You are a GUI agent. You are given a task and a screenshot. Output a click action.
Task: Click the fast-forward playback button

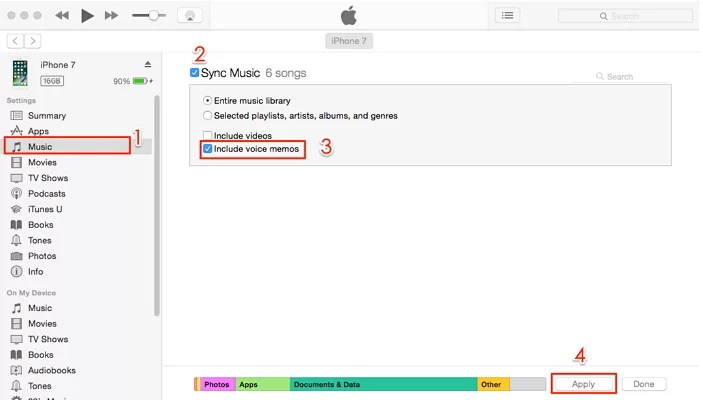point(111,16)
